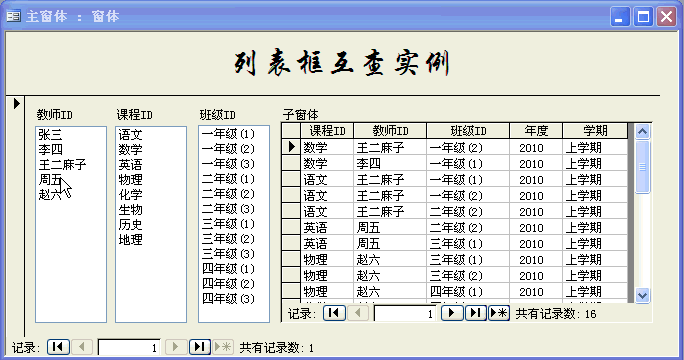Select 英语 in 课程ID list
This screenshot has height=360, width=684.
point(130,165)
